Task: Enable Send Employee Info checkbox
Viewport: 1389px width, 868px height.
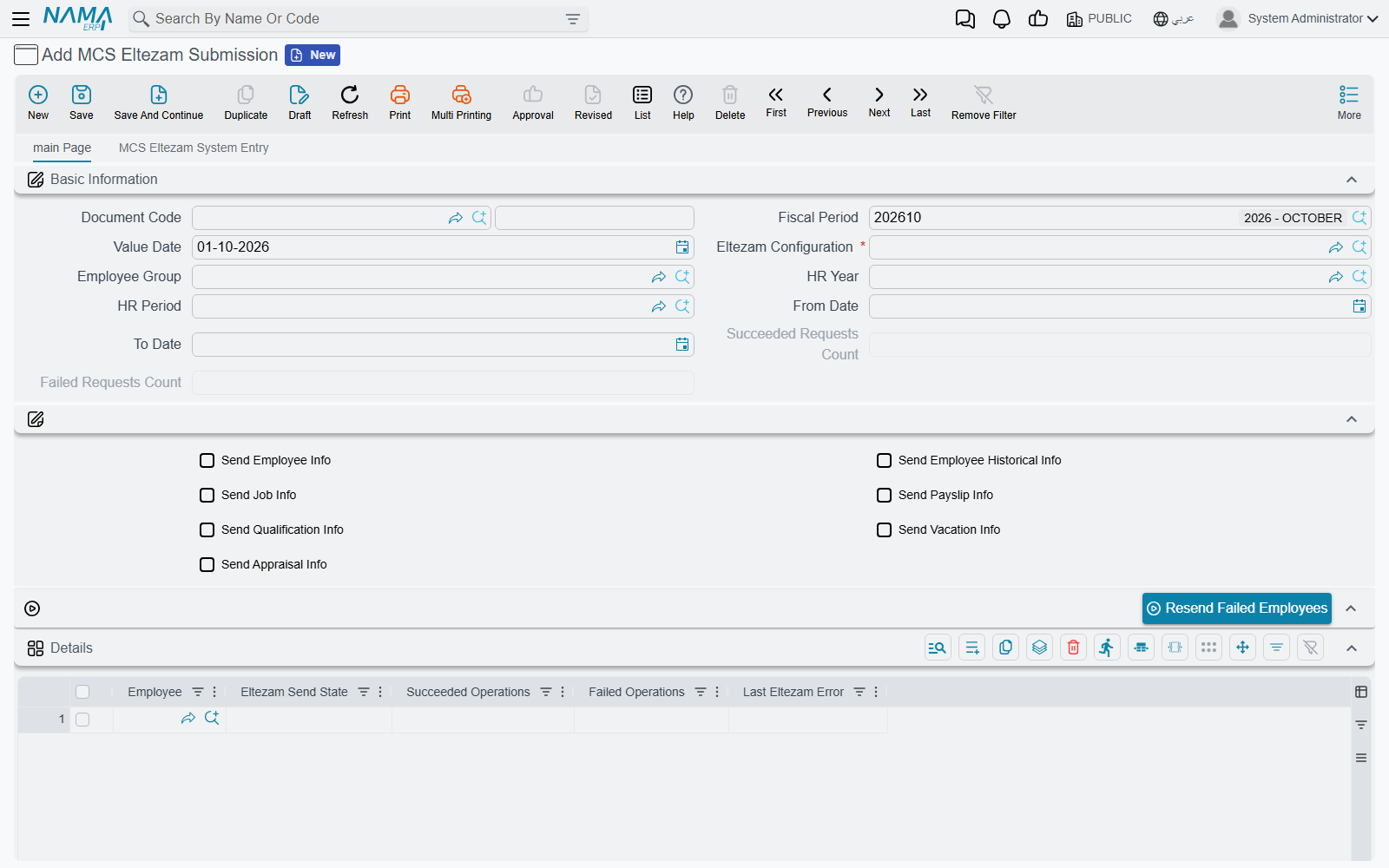Action: coord(207,460)
